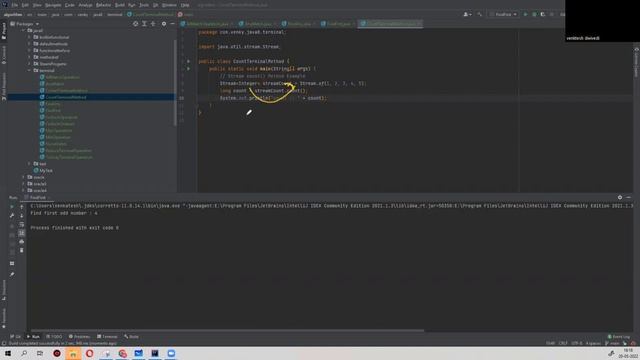Toggle the Project stripe on left edge

pos(4,31)
